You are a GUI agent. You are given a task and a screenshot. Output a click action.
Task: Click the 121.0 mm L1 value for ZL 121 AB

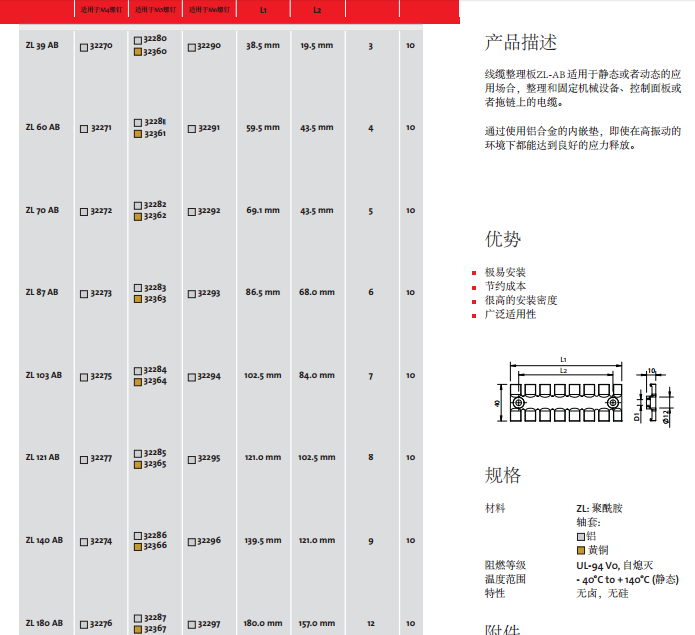(x=263, y=458)
